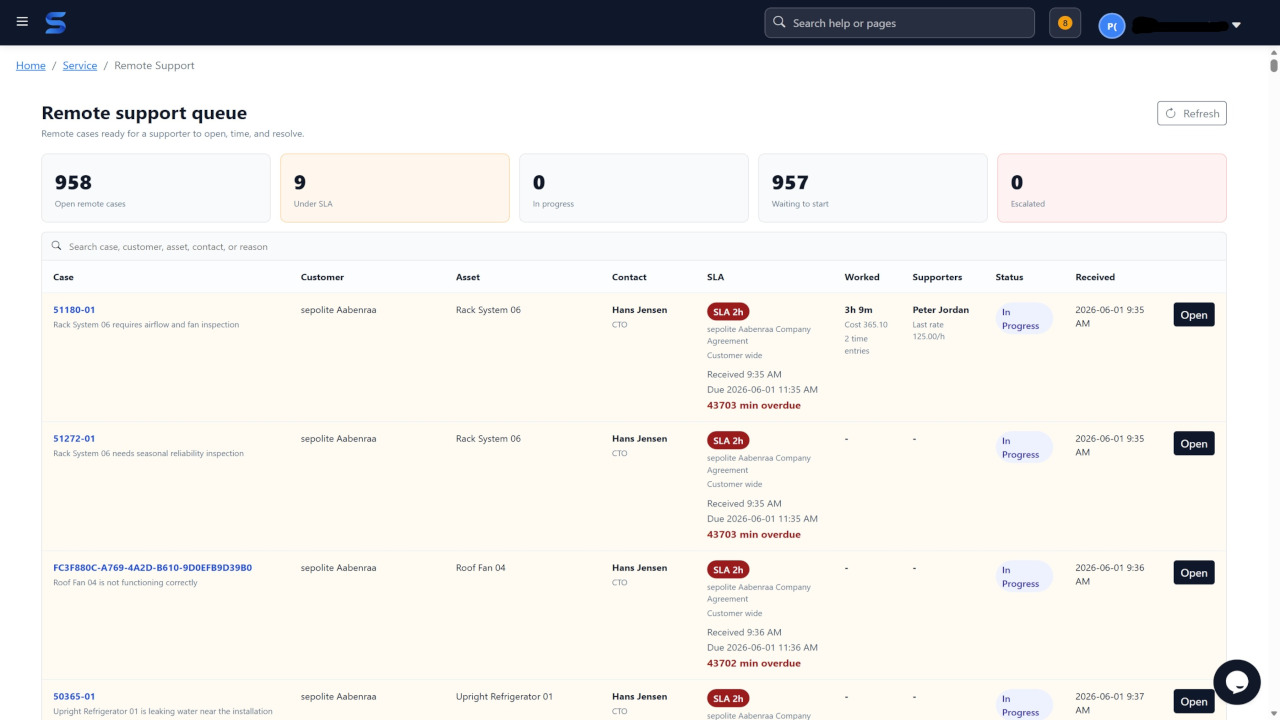1280x720 pixels.
Task: Select the In progress summary card
Action: coord(634,188)
